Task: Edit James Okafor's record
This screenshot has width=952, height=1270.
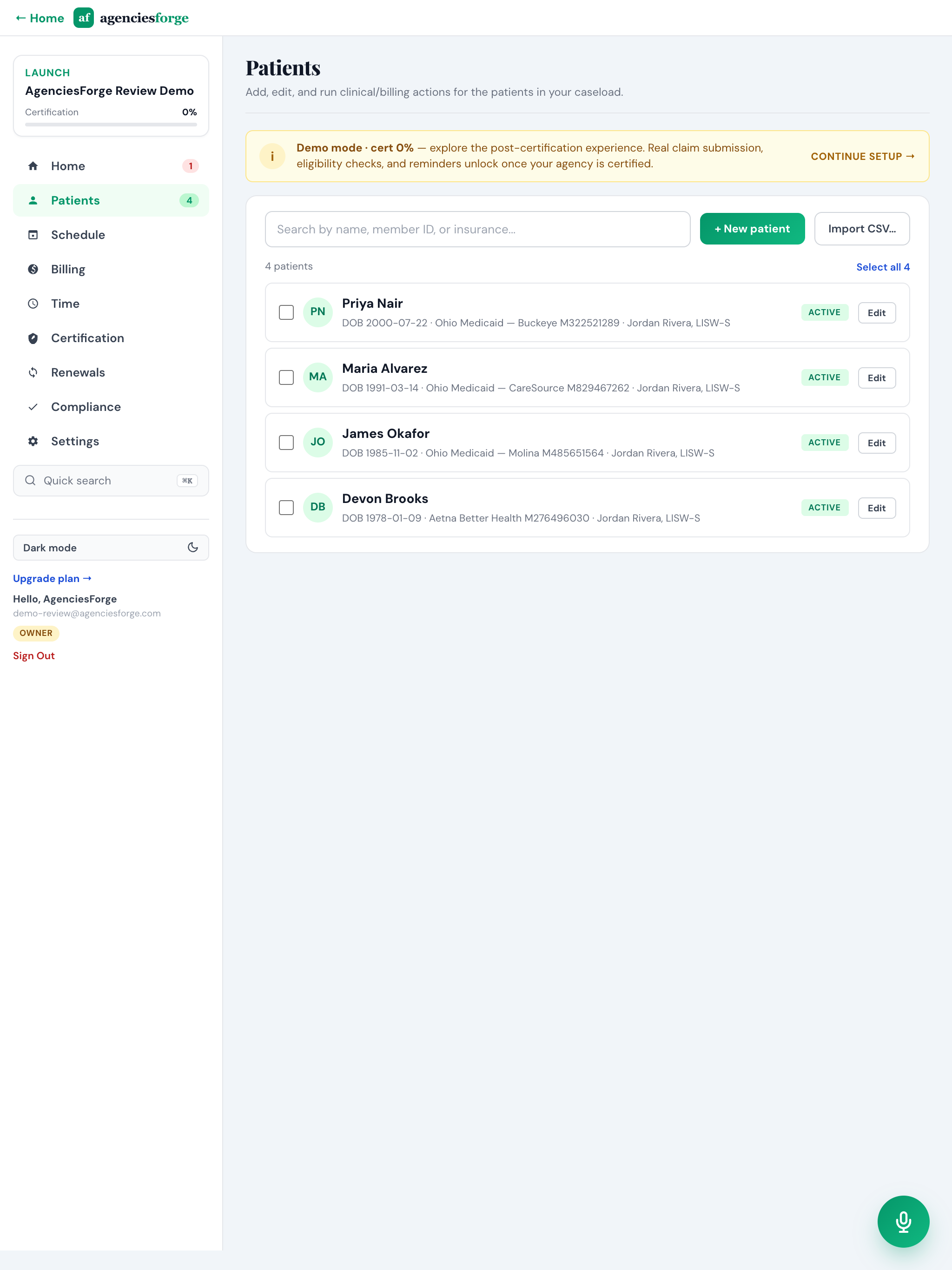Action: point(877,443)
